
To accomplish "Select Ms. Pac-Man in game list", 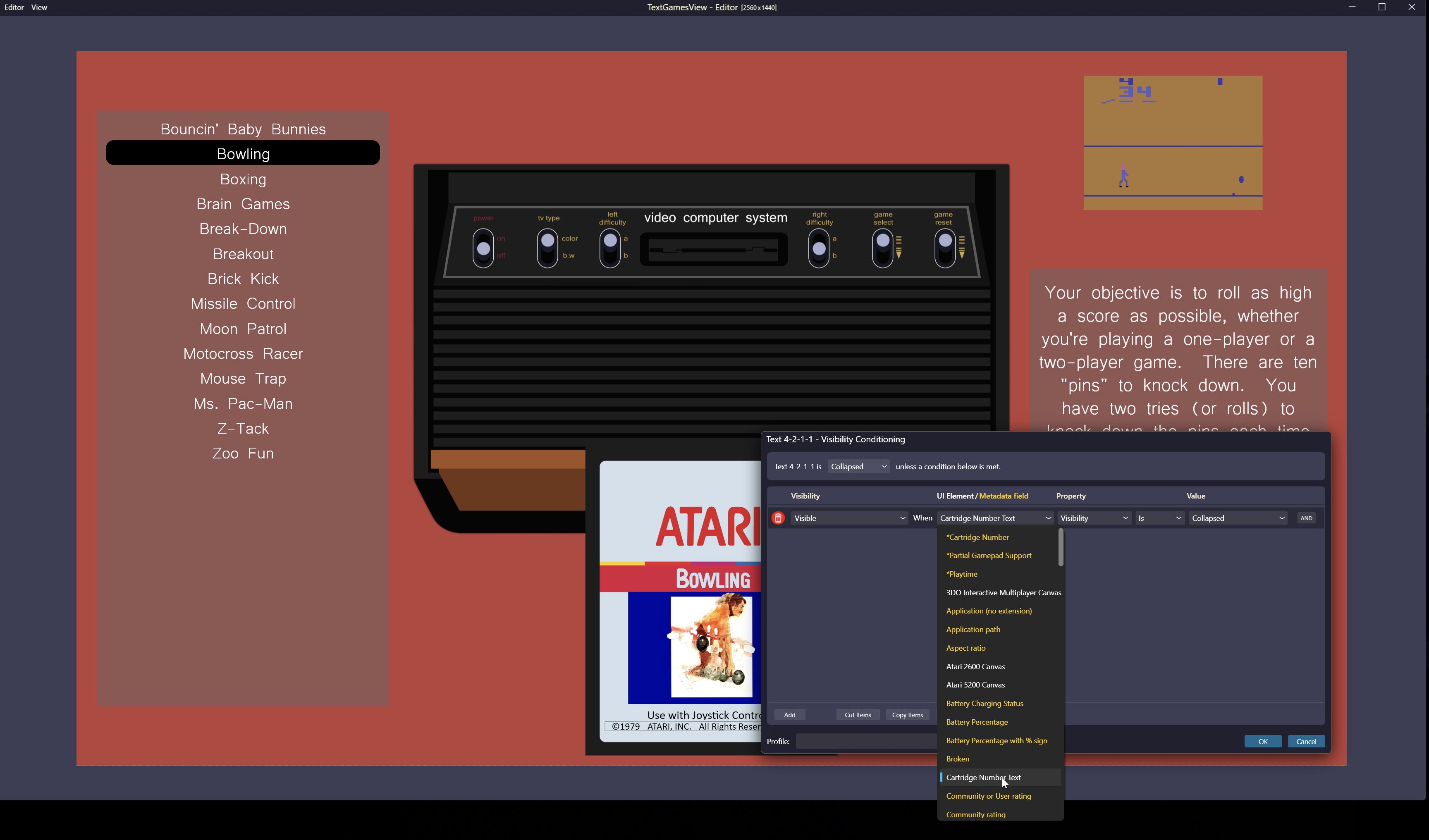I will coord(243,403).
